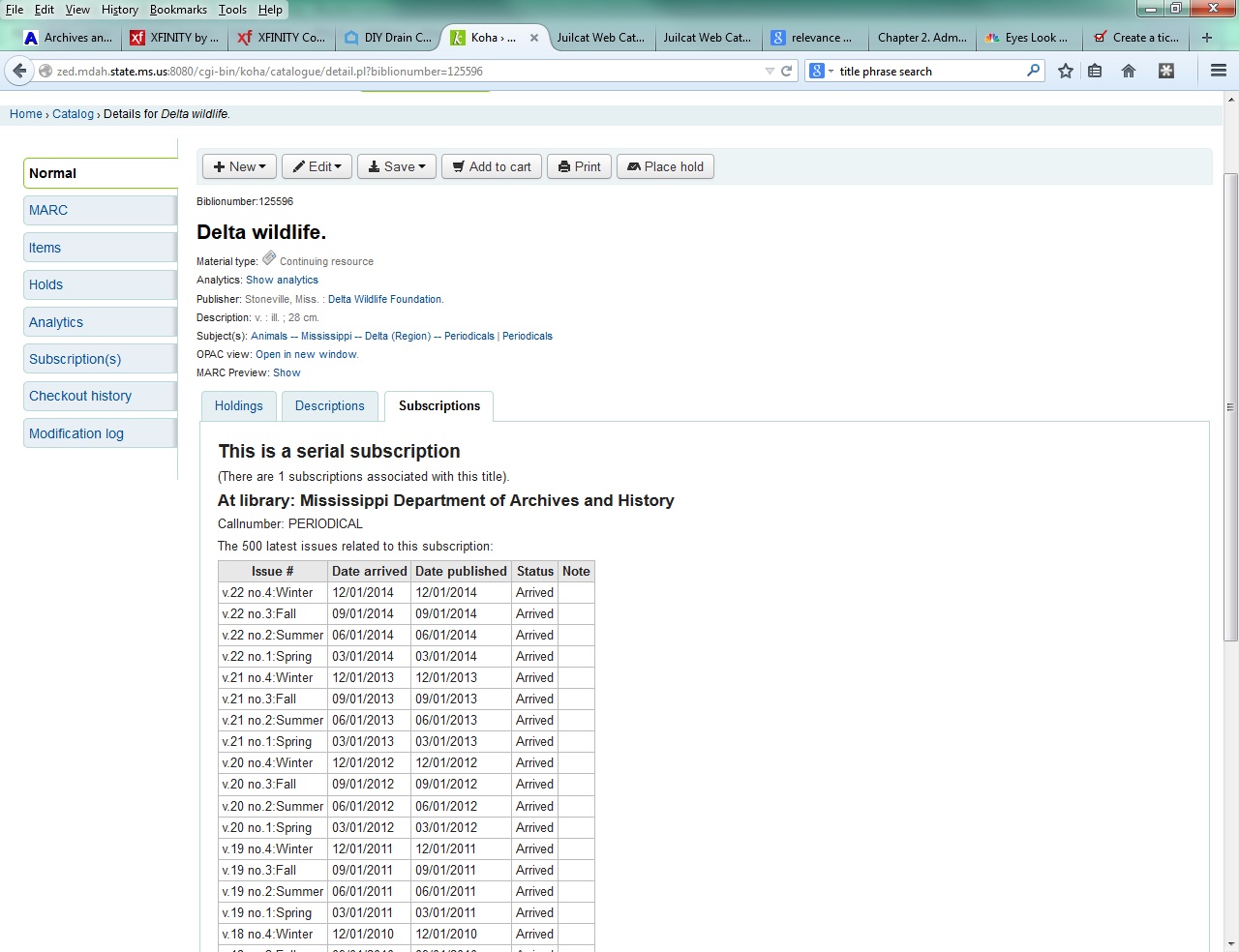Screen dimensions: 1239x952
Task: Click the browser back arrow button
Action: [19, 71]
